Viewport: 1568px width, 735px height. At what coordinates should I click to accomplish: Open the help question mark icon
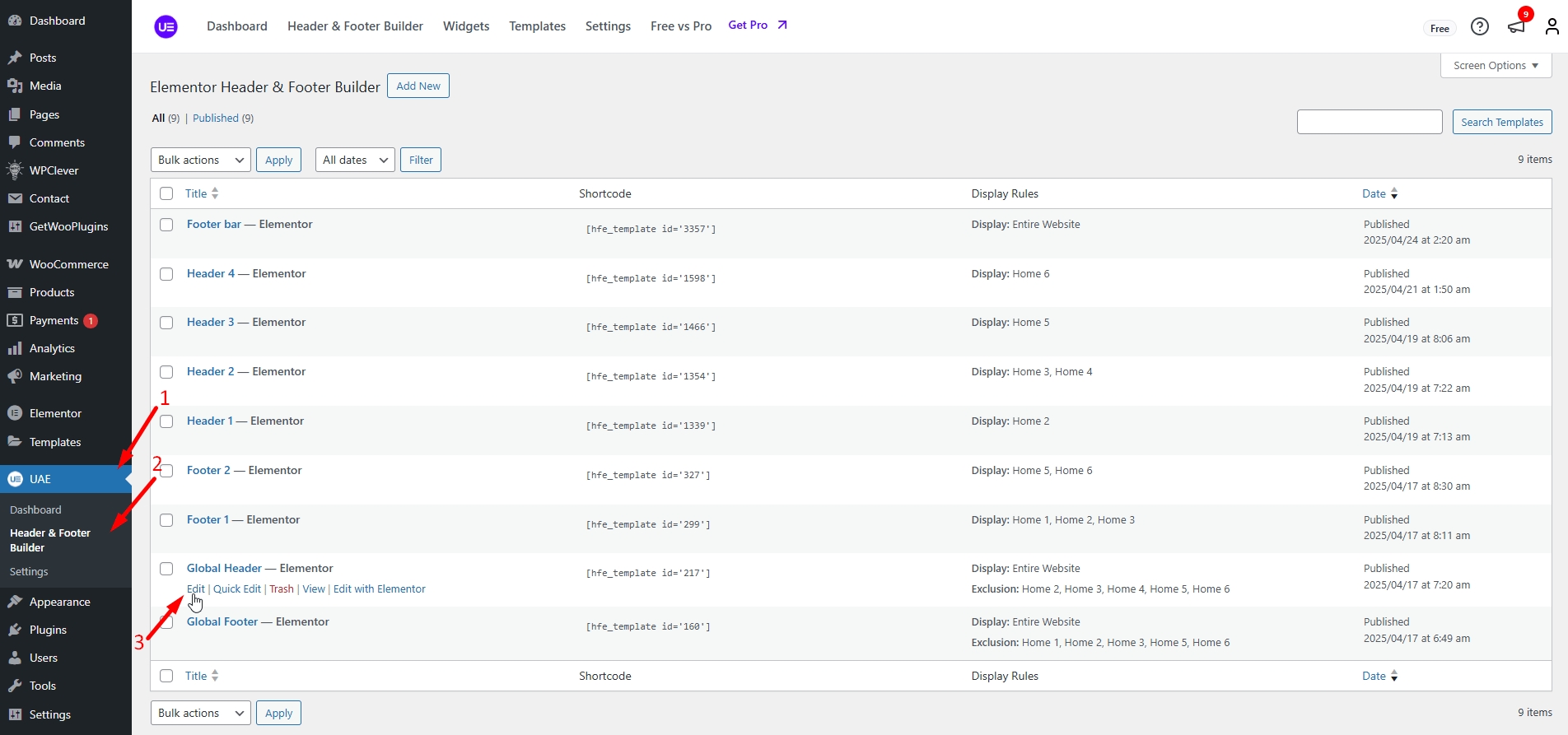[1479, 27]
